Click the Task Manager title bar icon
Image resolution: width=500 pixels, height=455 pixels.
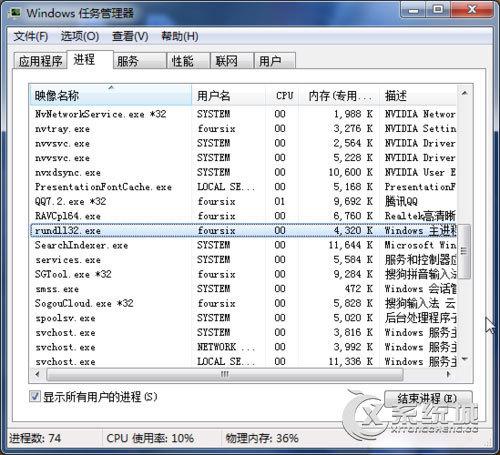pyautogui.click(x=15, y=13)
